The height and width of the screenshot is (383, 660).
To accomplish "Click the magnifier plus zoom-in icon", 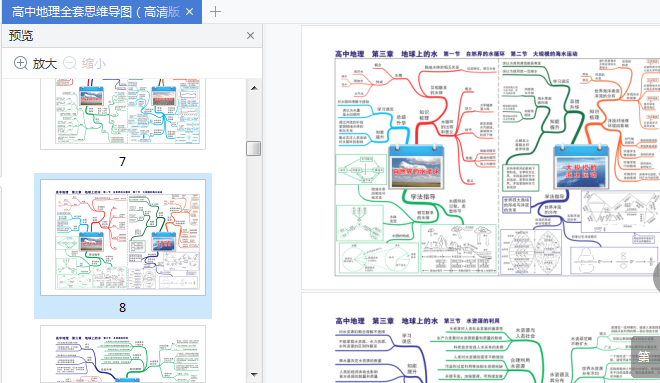I will [x=21, y=63].
